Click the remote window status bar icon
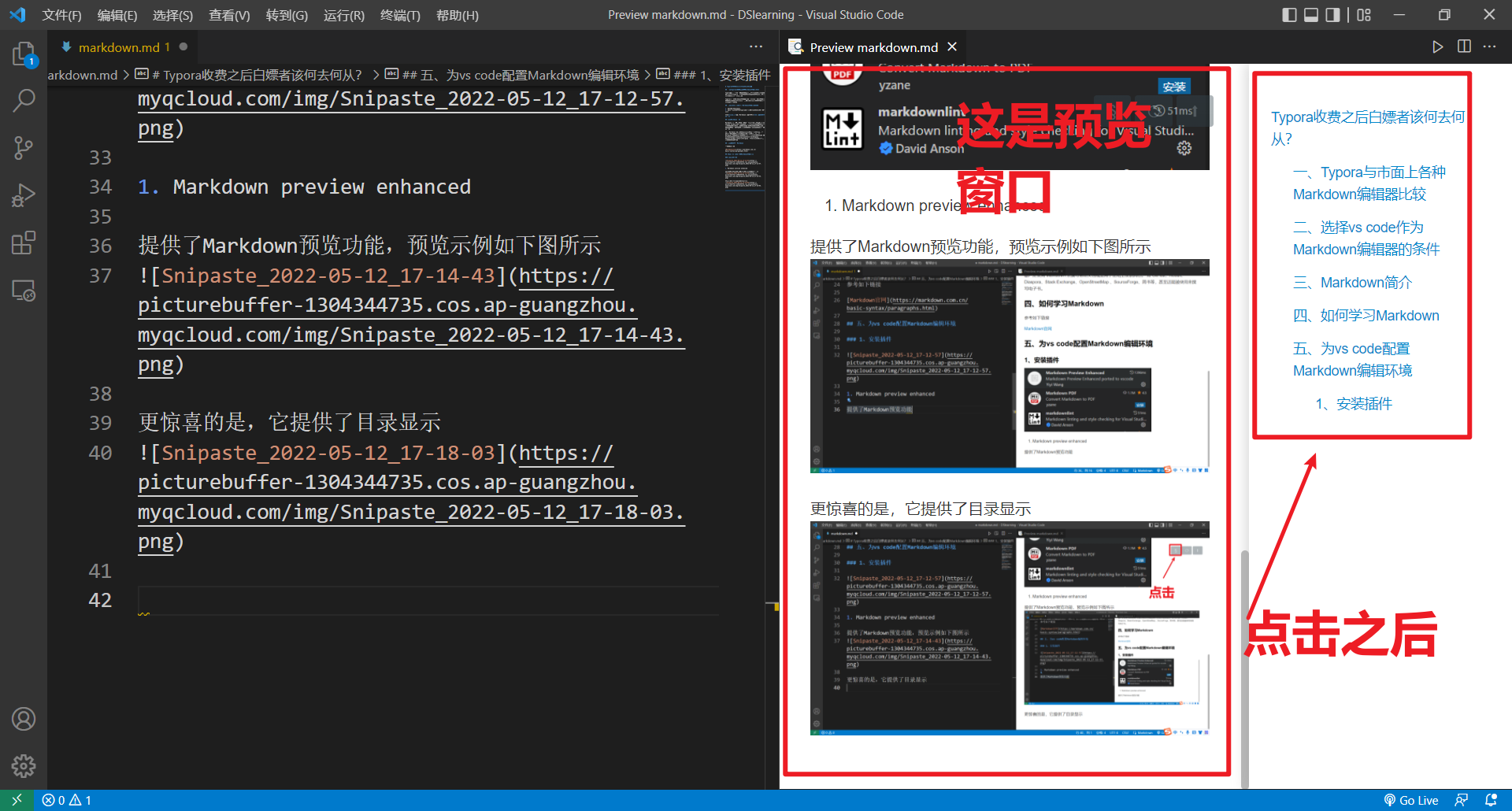1512x811 pixels. point(17,800)
